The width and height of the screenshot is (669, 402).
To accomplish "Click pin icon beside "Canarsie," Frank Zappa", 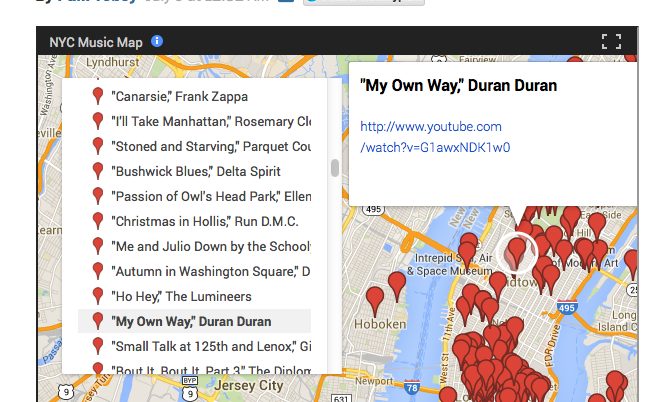I will tap(98, 96).
